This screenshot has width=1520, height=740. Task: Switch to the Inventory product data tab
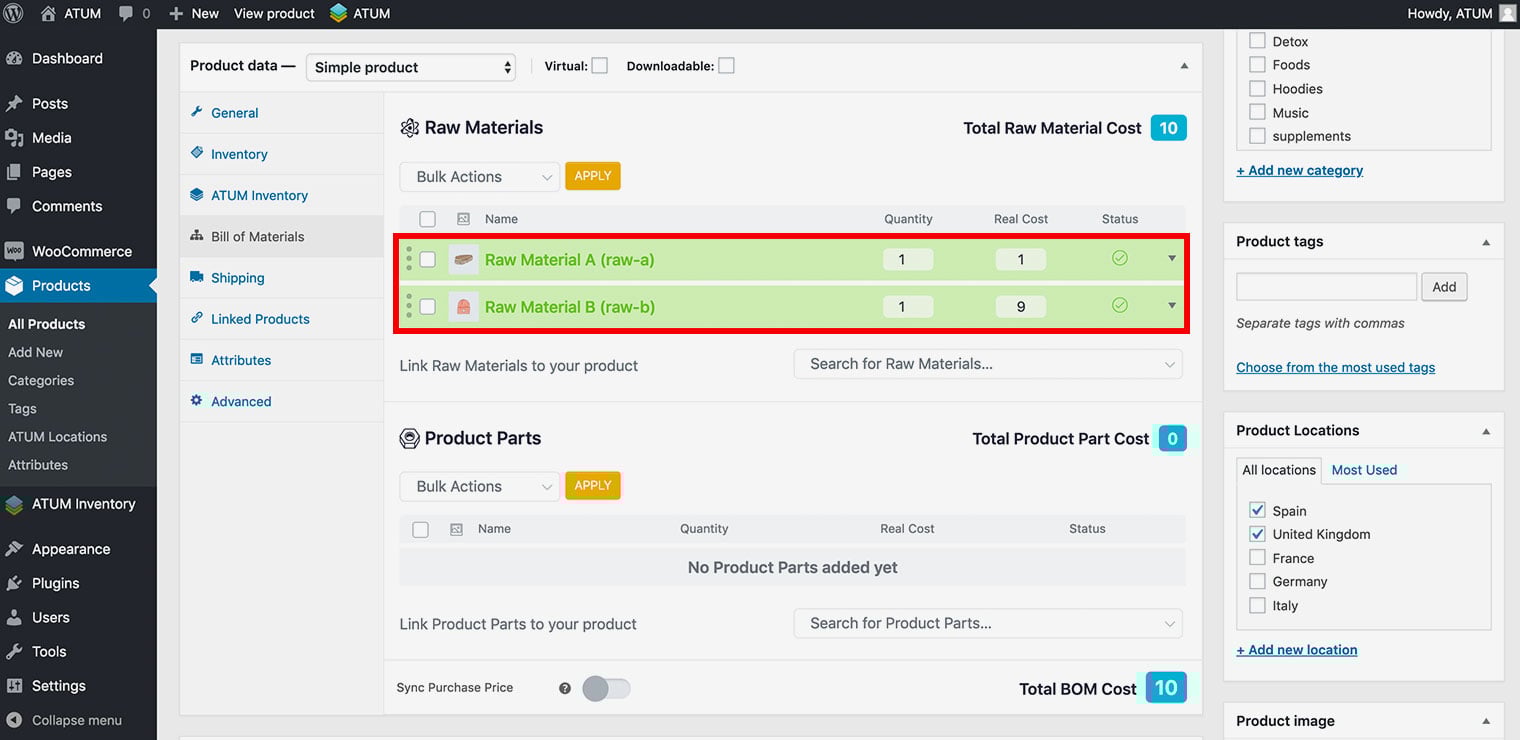pyautogui.click(x=239, y=154)
